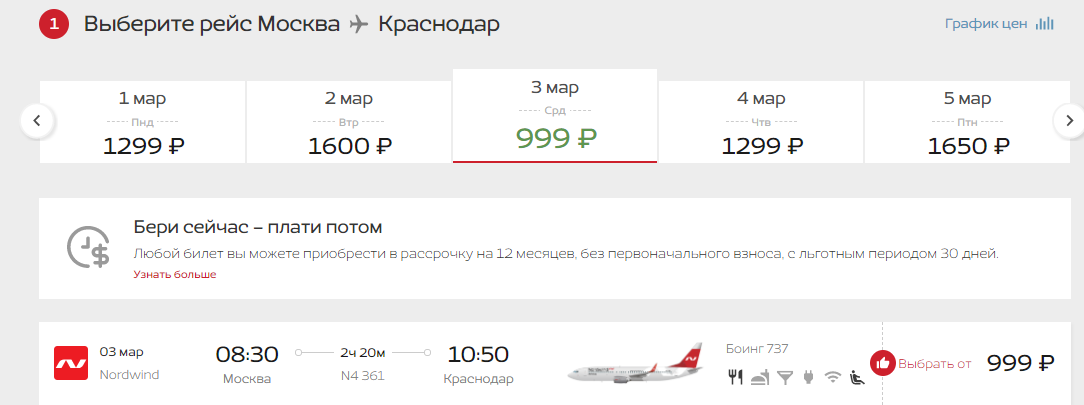
Task: Click the Boeing 737 airplane image
Action: 635,364
